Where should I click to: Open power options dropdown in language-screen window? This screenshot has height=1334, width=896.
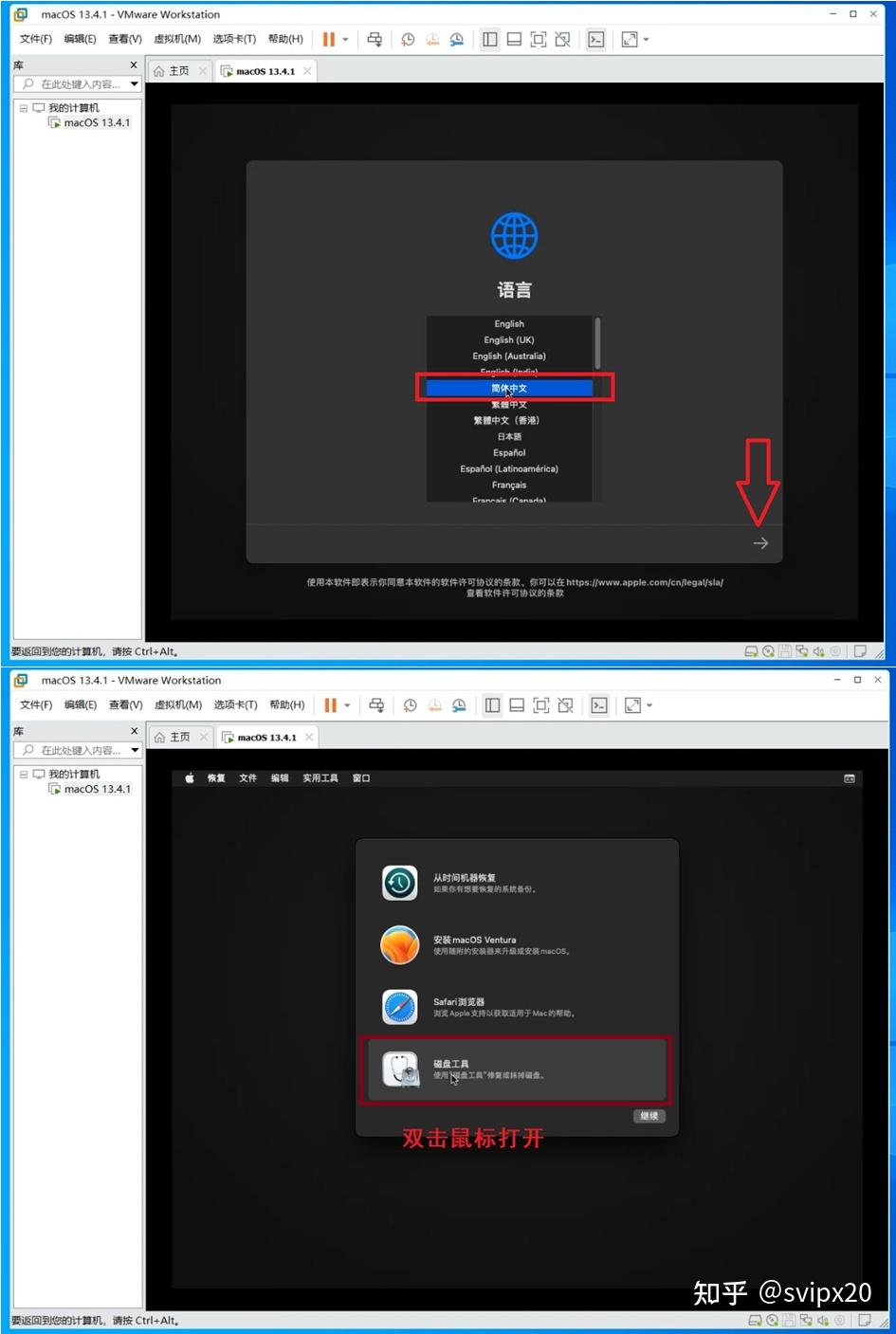[x=345, y=40]
